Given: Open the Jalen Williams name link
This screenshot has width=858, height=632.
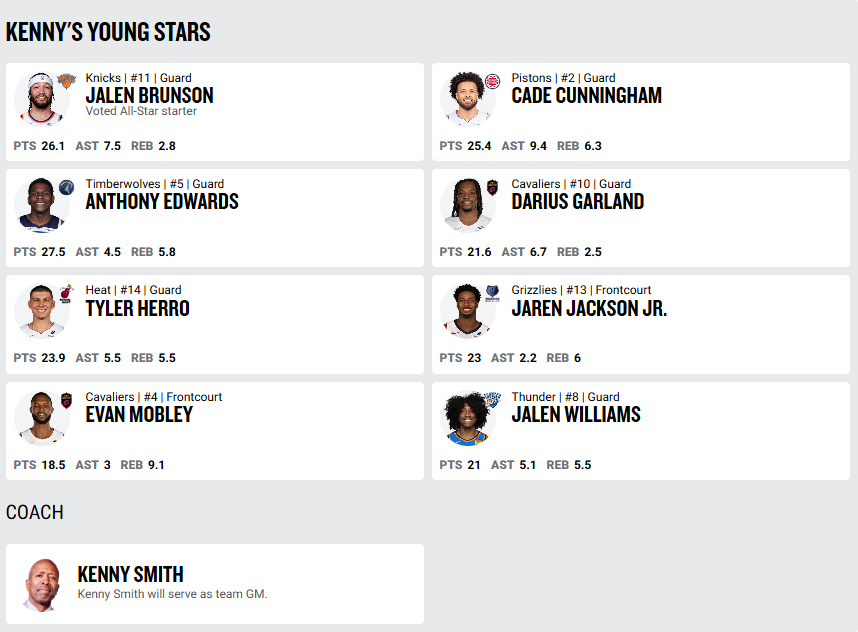Looking at the screenshot, I should (x=576, y=415).
